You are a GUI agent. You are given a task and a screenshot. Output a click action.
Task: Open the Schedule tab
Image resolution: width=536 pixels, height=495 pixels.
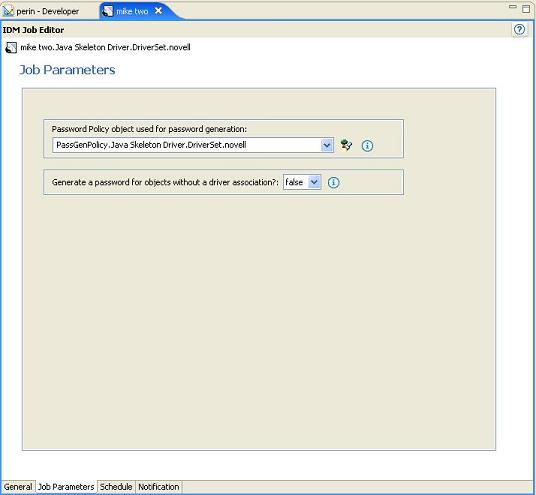pos(116,487)
